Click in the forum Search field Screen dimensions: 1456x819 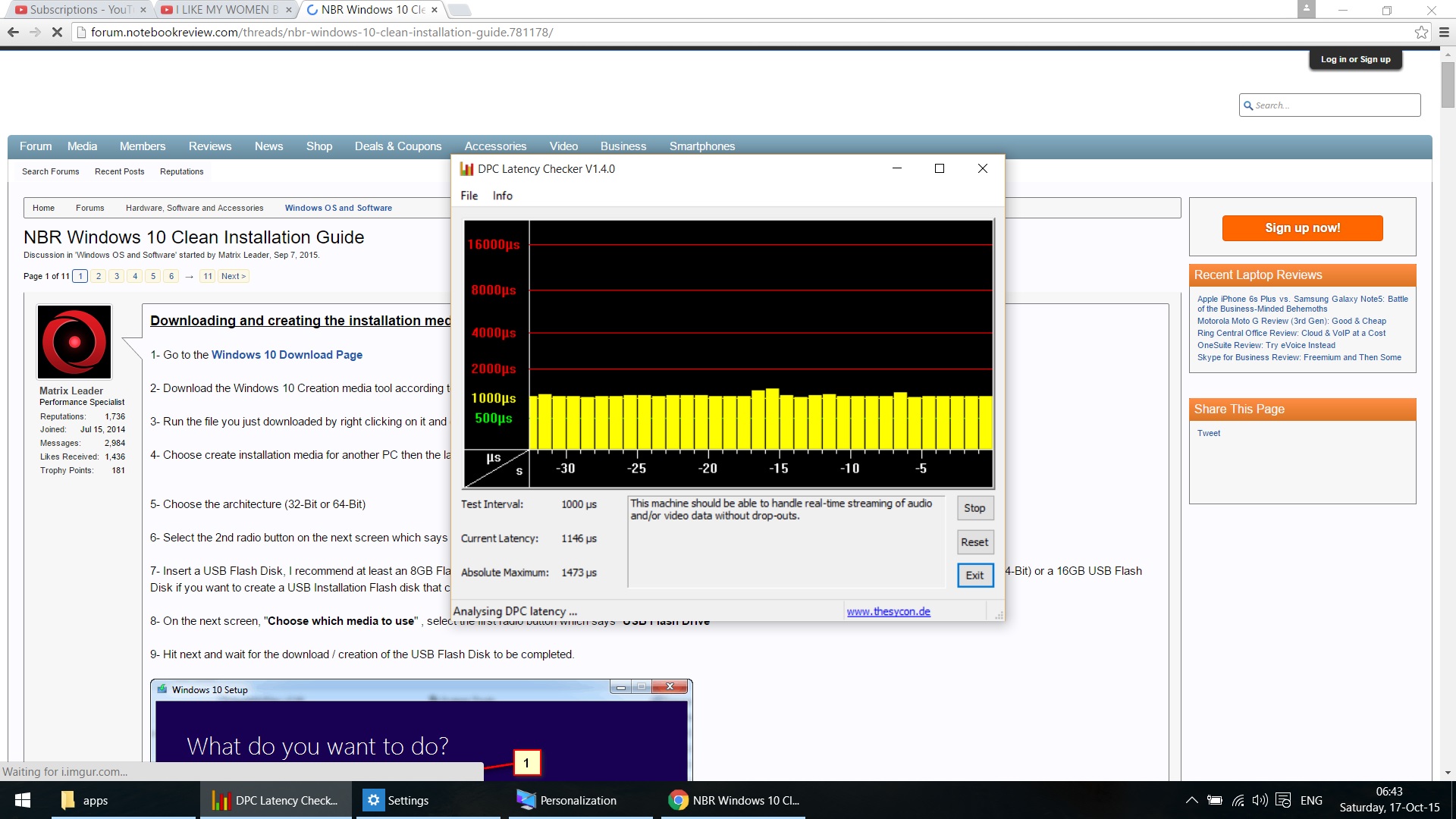1329,105
